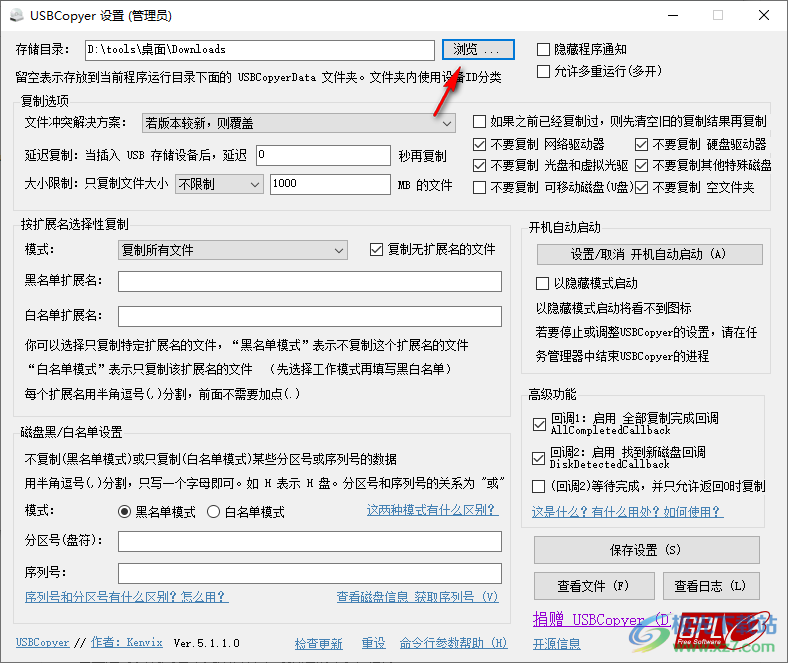788x663 pixels.
Task: Enable 允许多重运行(多开) checkbox
Action: pyautogui.click(x=543, y=71)
